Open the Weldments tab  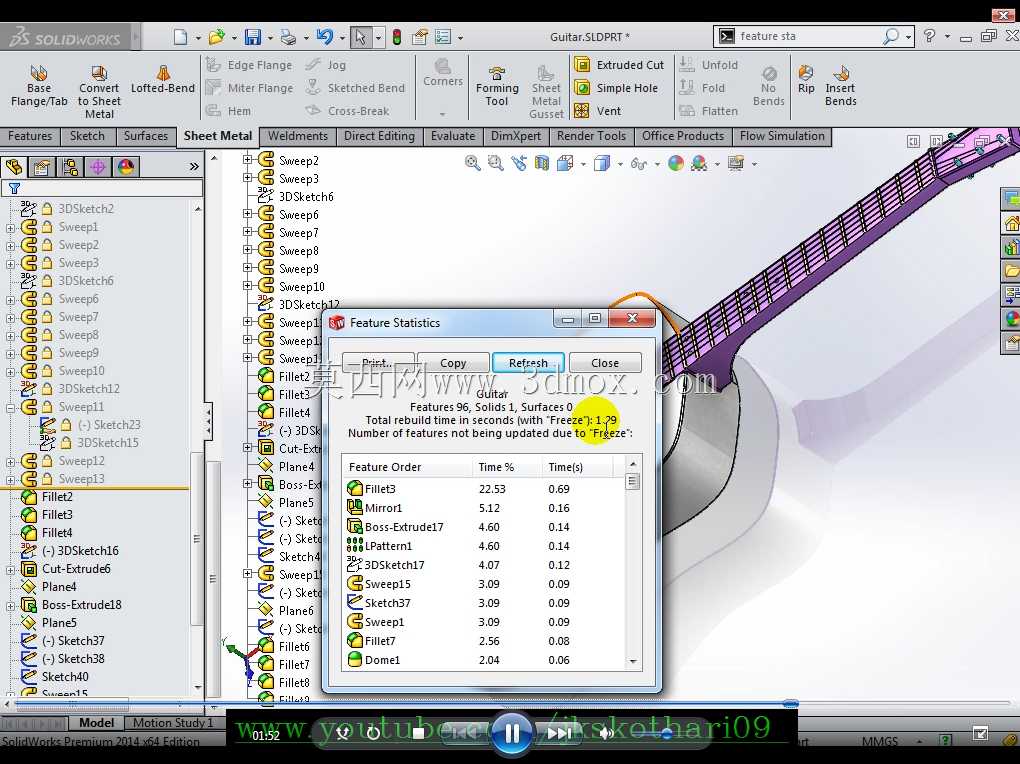[x=298, y=136]
